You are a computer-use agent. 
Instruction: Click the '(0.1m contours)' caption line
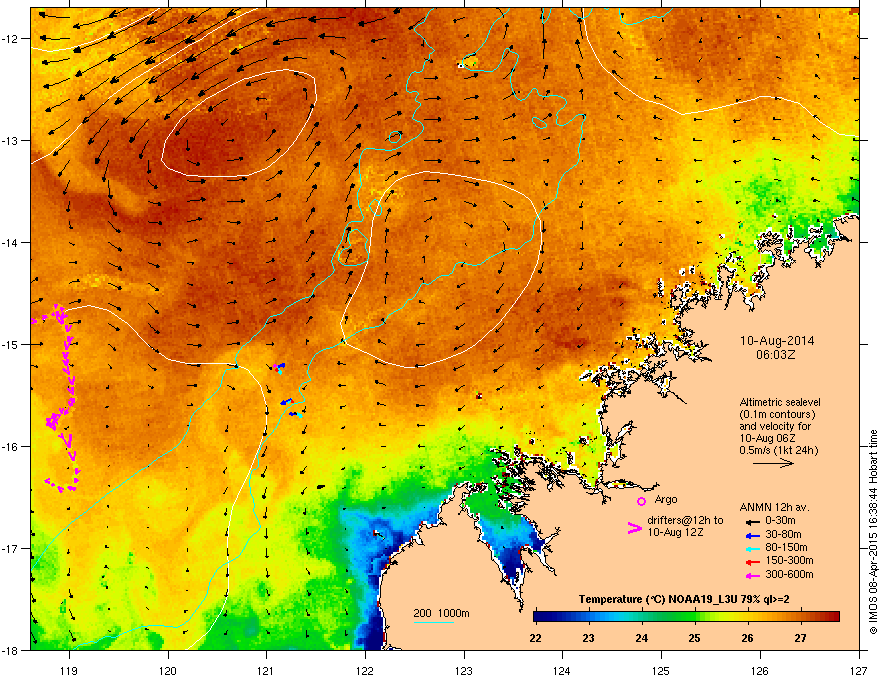click(777, 415)
